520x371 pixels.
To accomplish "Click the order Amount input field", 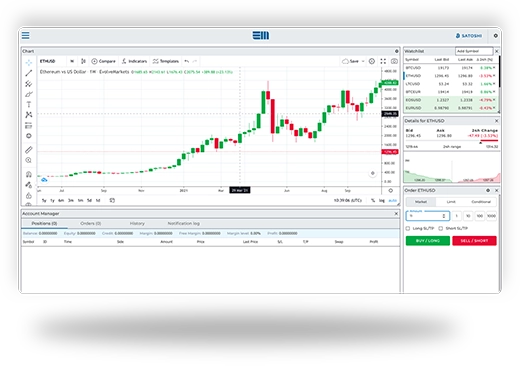I will [x=428, y=216].
